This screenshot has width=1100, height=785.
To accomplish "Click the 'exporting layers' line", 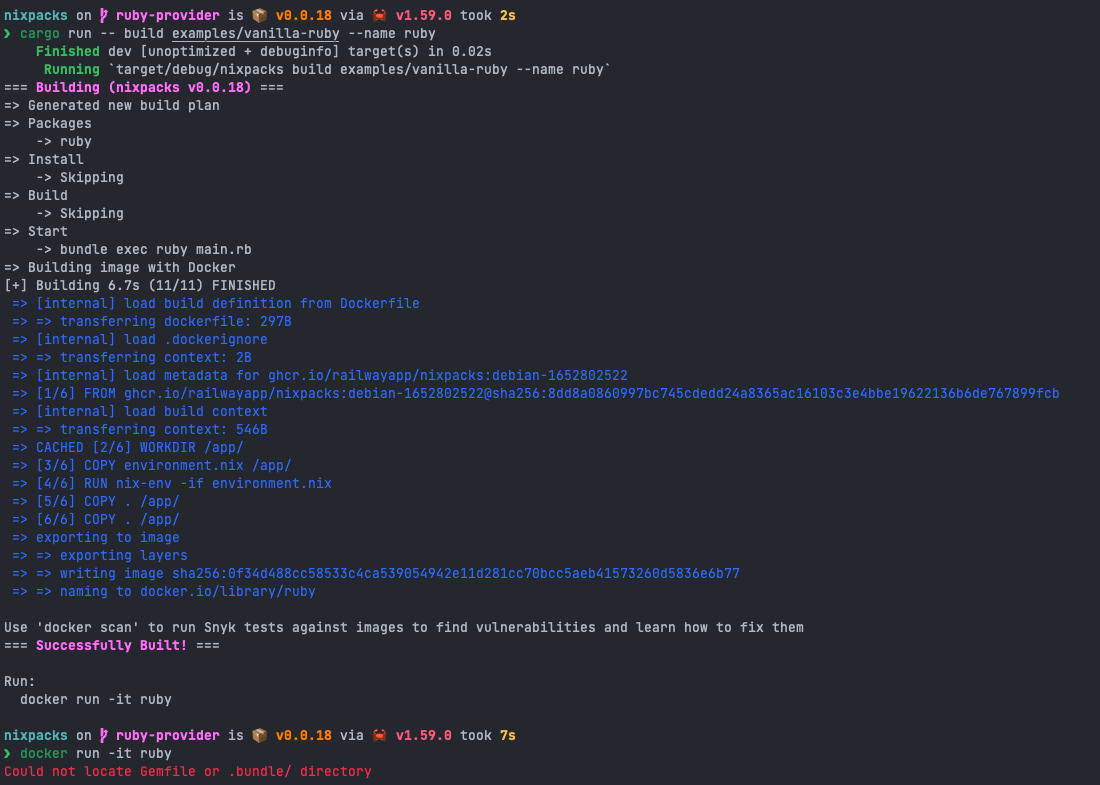I will [100, 556].
